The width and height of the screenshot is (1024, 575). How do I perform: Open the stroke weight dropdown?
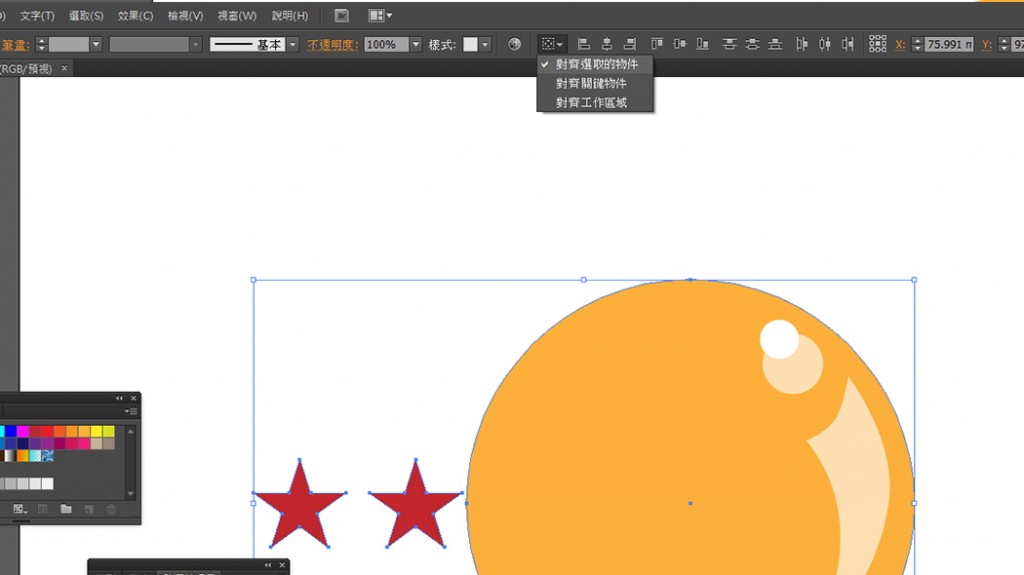coord(96,44)
